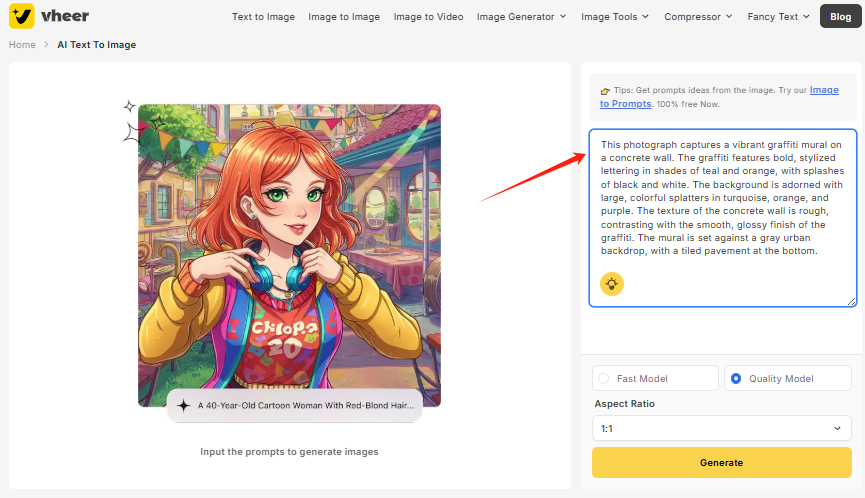Click the Blog button

(x=840, y=16)
